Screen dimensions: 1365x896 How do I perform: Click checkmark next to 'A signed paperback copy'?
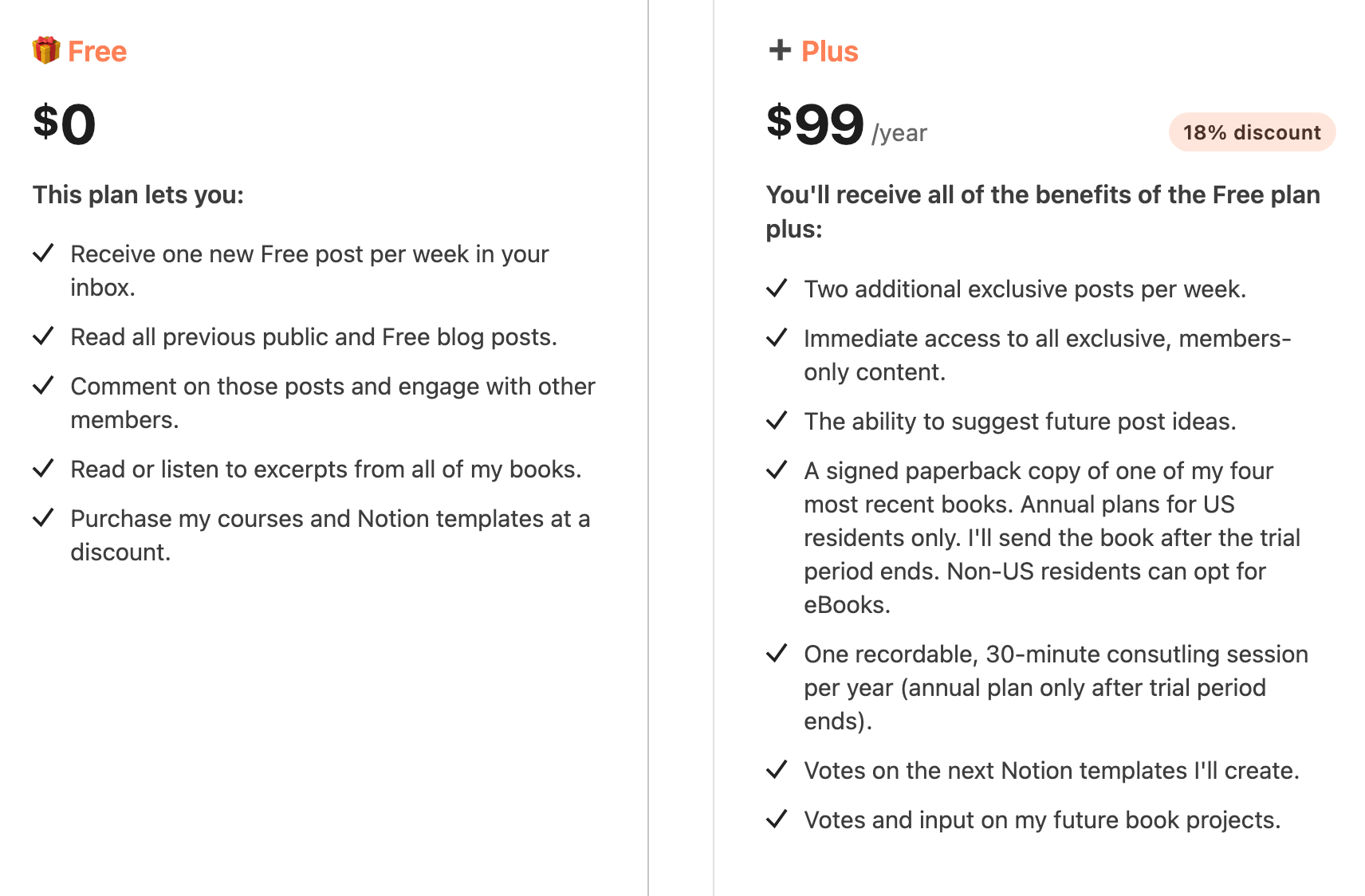tap(777, 470)
